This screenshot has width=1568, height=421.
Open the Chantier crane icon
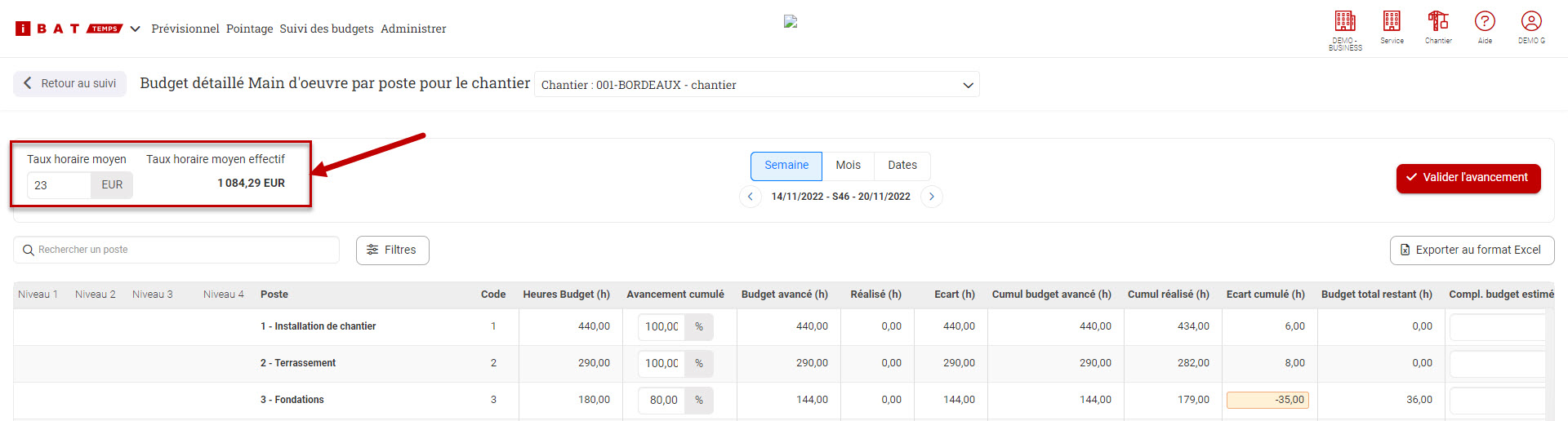[x=1438, y=22]
